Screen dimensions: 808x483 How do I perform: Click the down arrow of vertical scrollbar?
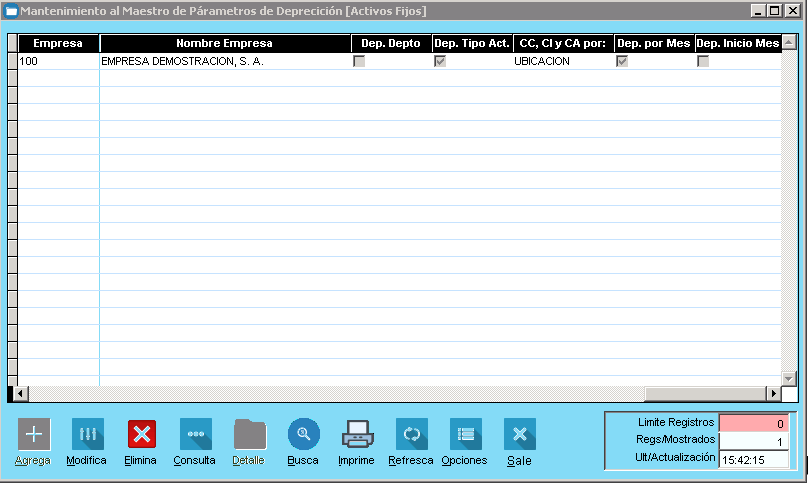coord(789,378)
